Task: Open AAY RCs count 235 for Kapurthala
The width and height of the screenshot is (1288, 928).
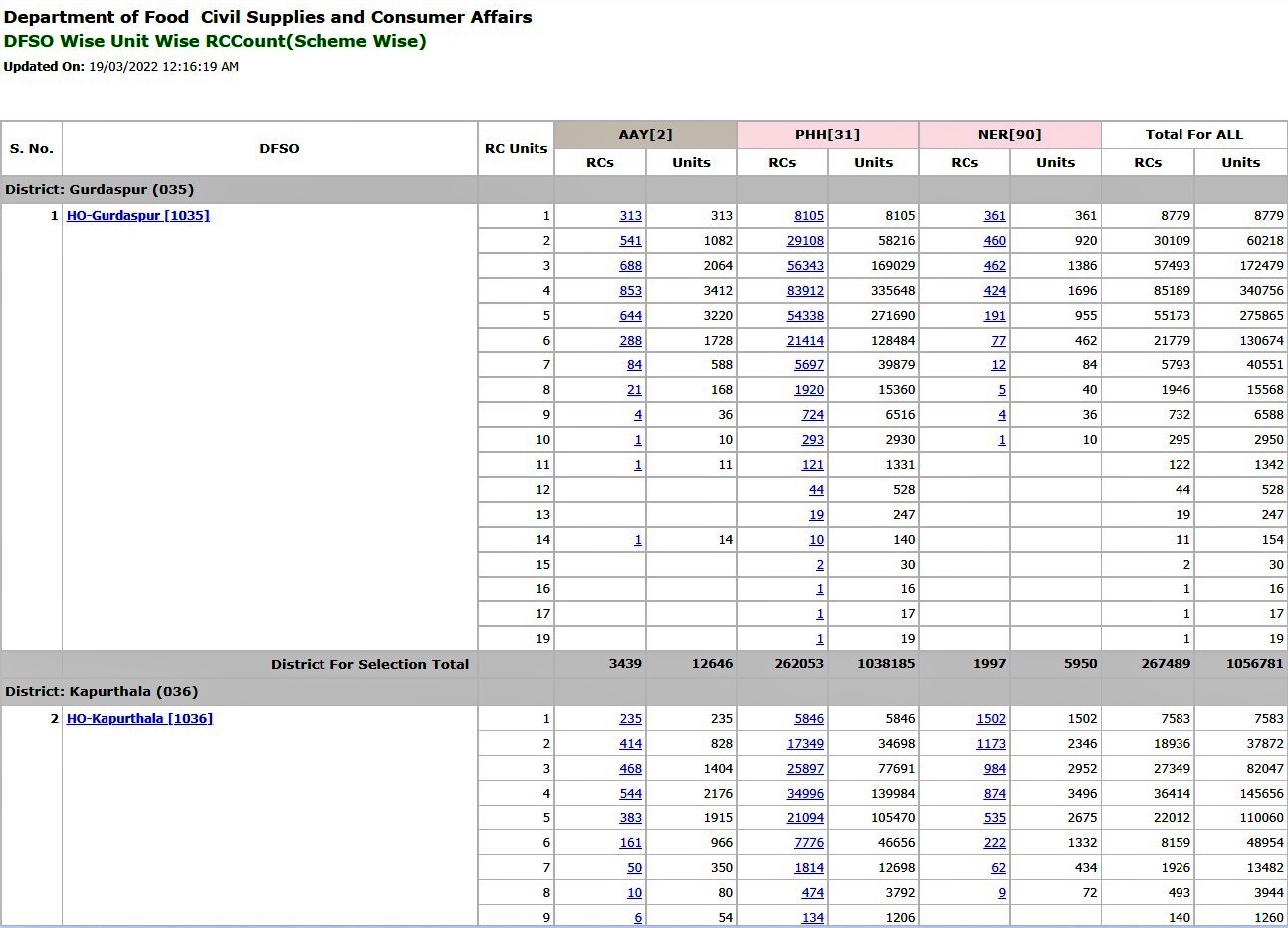Action: (630, 719)
